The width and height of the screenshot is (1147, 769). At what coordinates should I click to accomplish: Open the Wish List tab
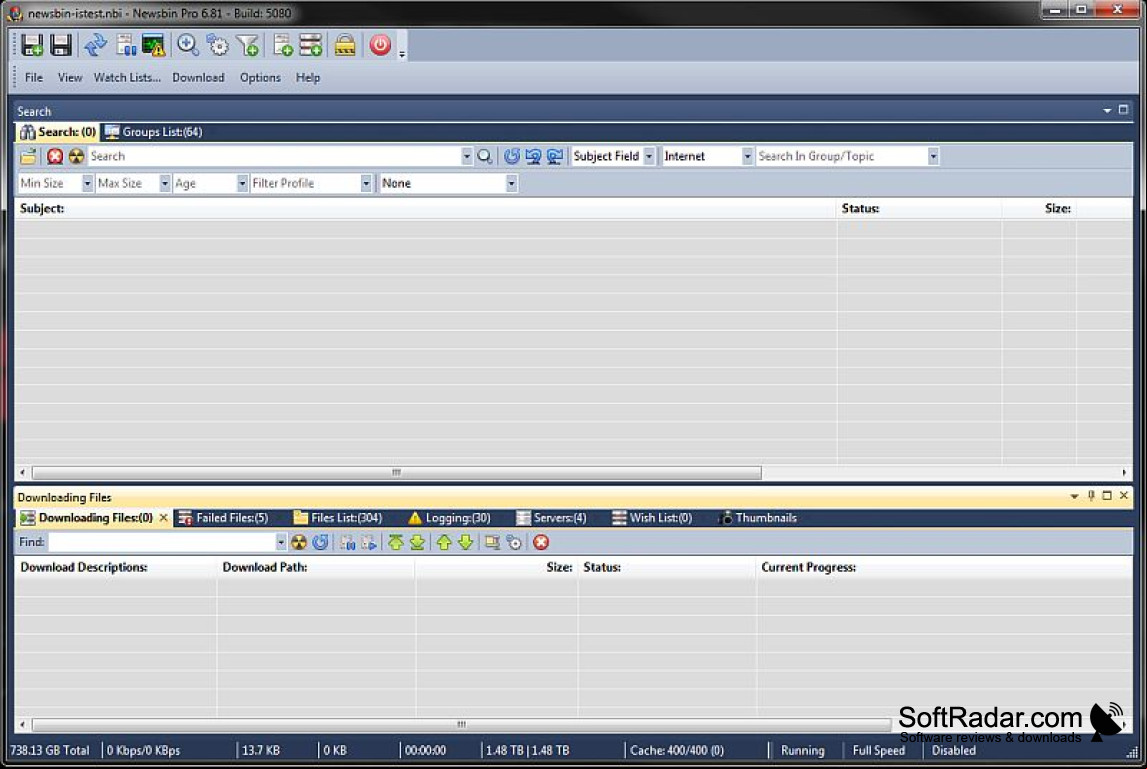click(652, 518)
